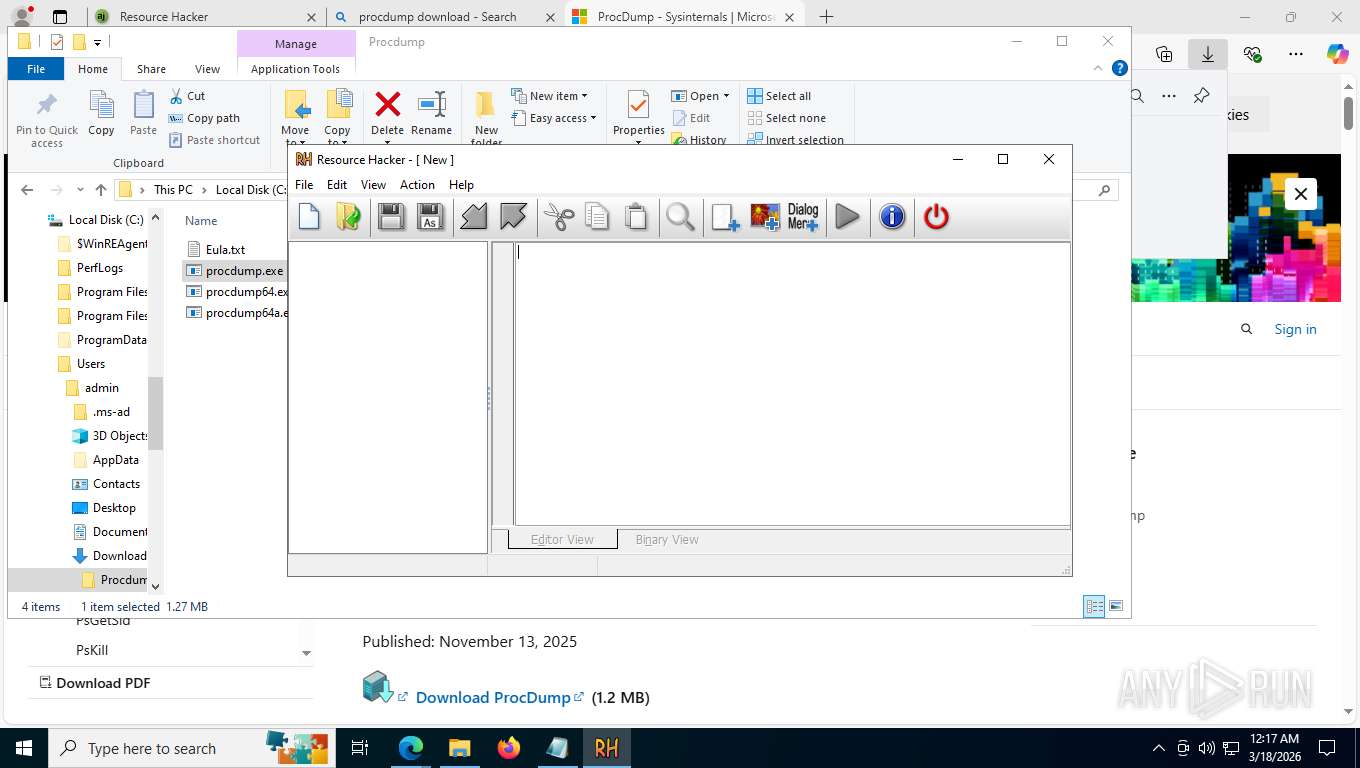Viewport: 1360px width, 768px height.
Task: Click Copy path in Explorer ribbon
Action: [x=204, y=118]
